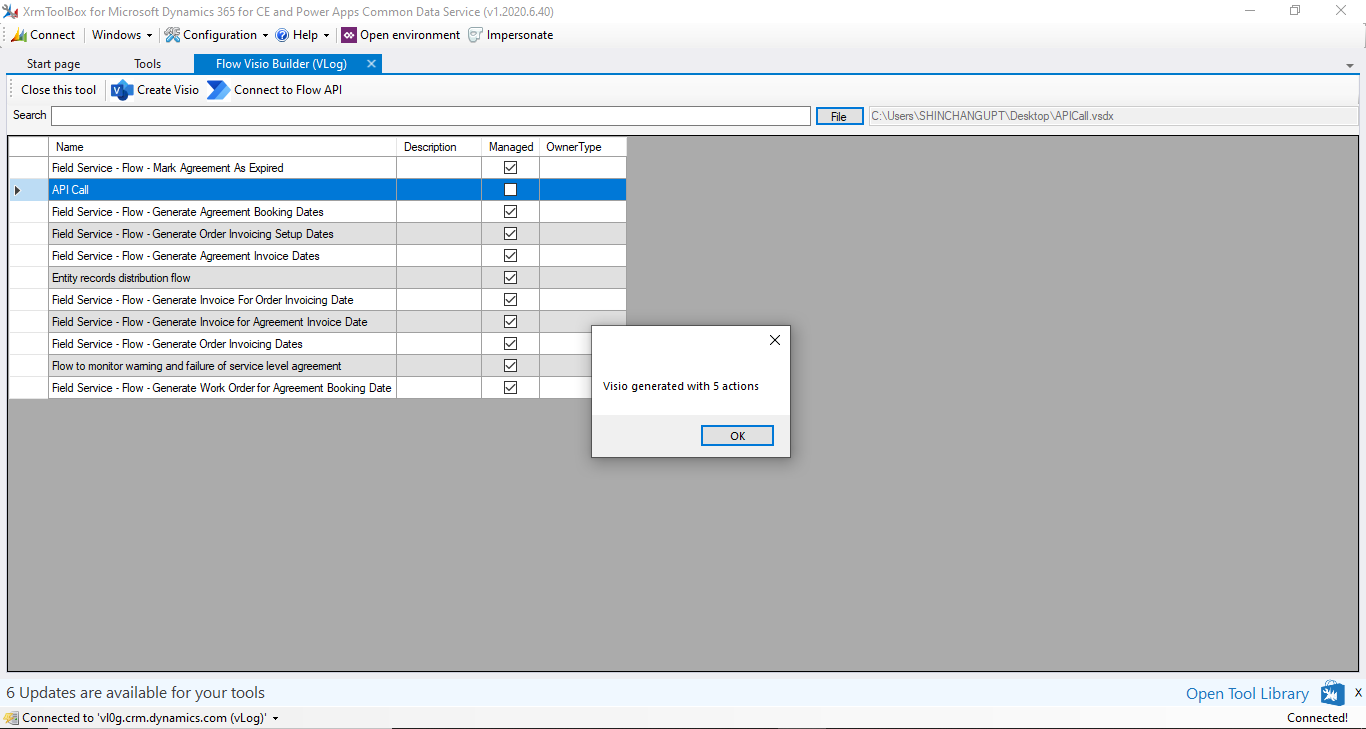Open the Windows menu dropdown

pyautogui.click(x=120, y=34)
